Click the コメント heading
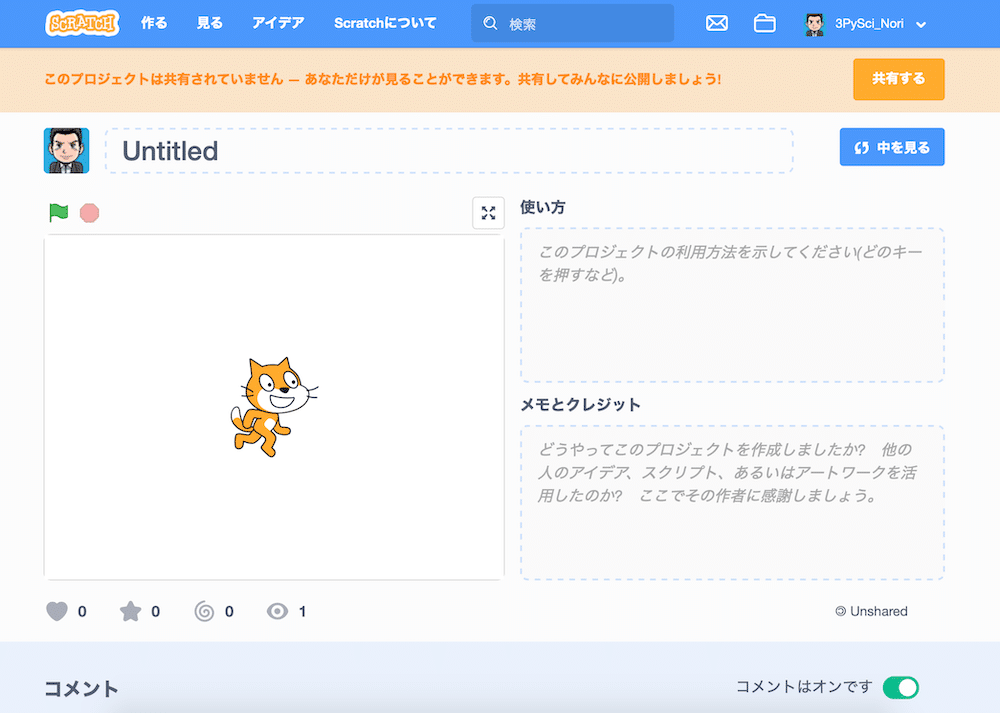Screen dimensions: 1000x713 (x=81, y=689)
